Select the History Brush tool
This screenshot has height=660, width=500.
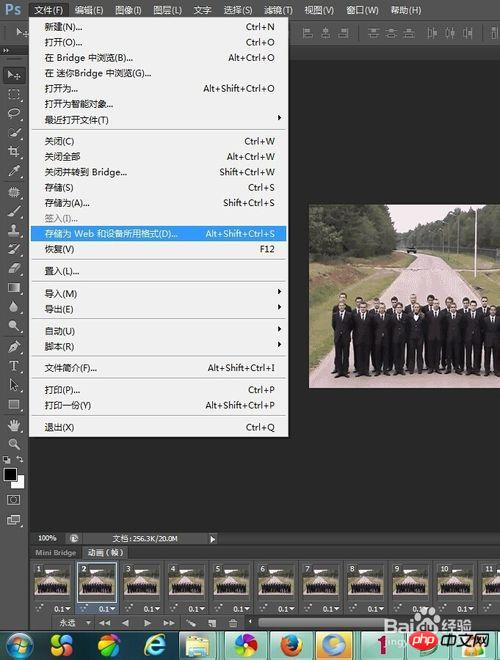[x=14, y=249]
